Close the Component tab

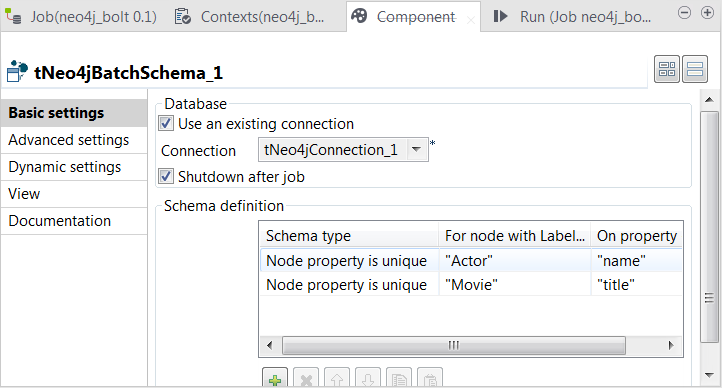point(471,20)
